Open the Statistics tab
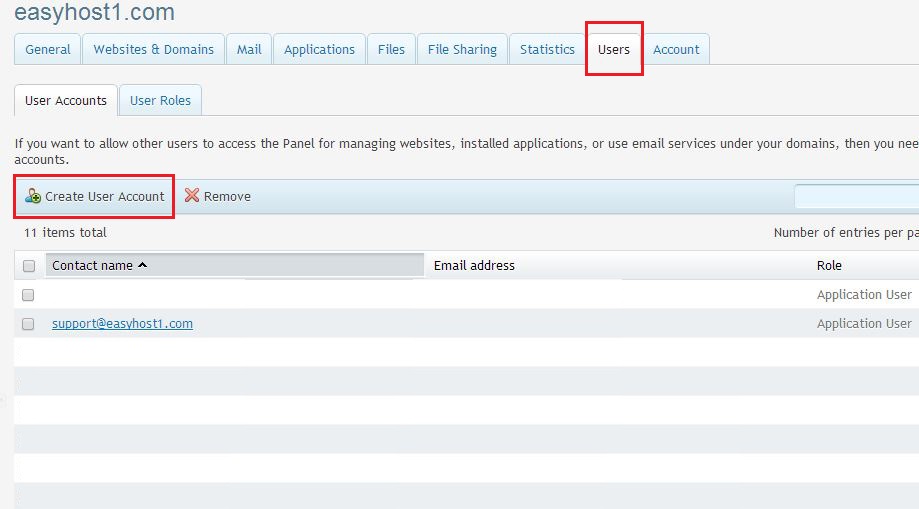The height and width of the screenshot is (509, 919). click(x=547, y=49)
